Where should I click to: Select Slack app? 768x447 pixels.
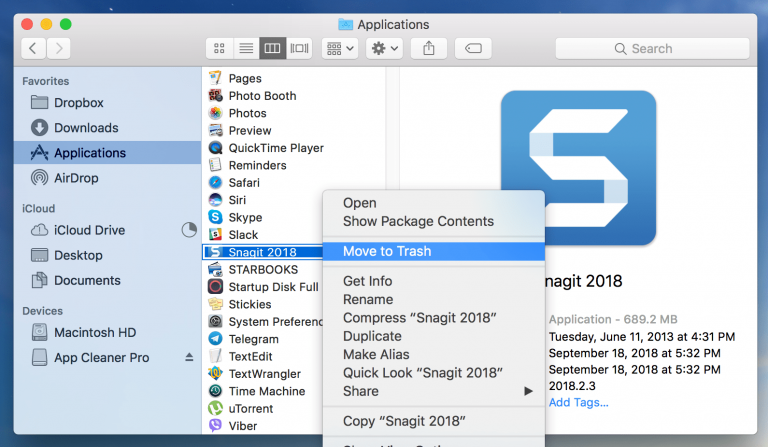point(243,235)
